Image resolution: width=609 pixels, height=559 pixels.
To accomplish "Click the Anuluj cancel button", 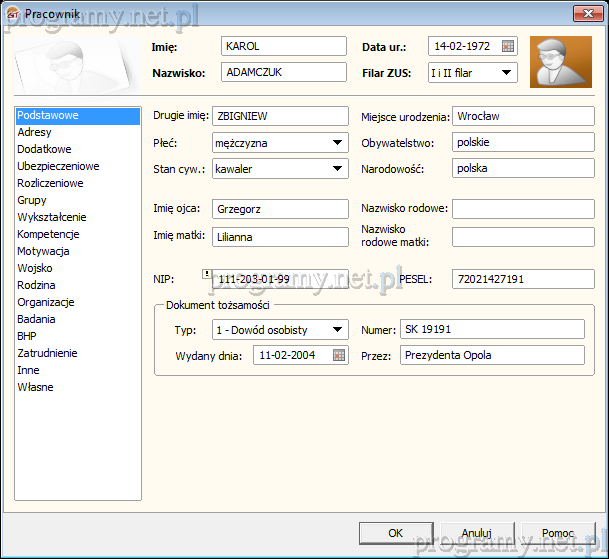I will (476, 533).
